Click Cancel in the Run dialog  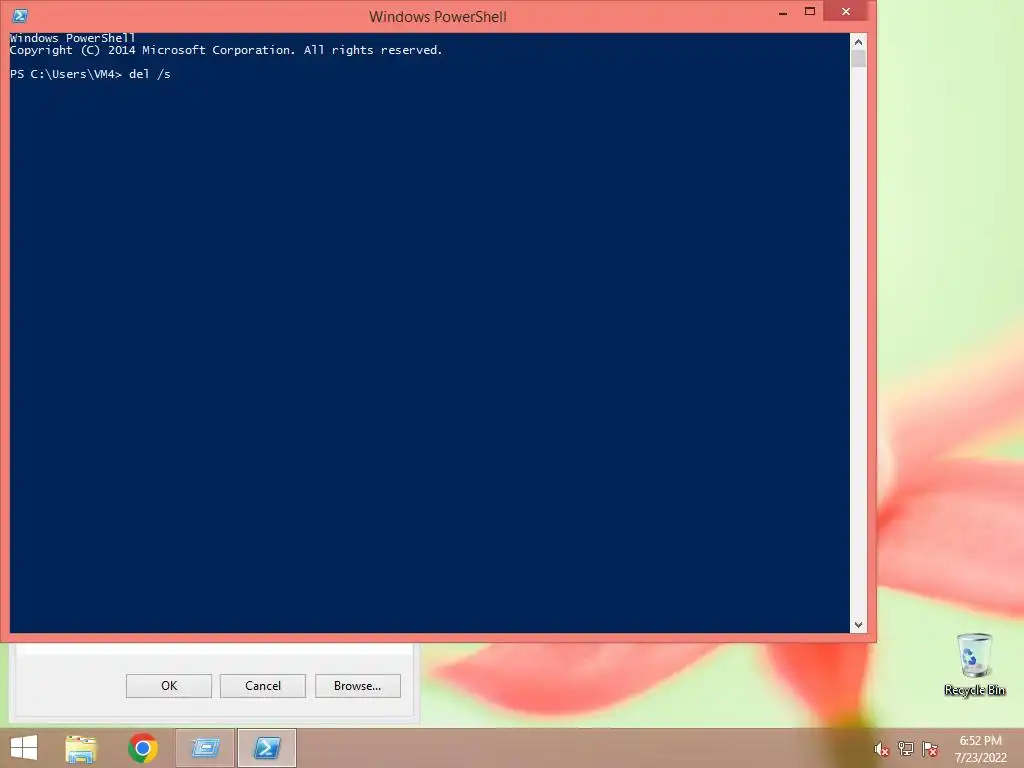coord(263,686)
